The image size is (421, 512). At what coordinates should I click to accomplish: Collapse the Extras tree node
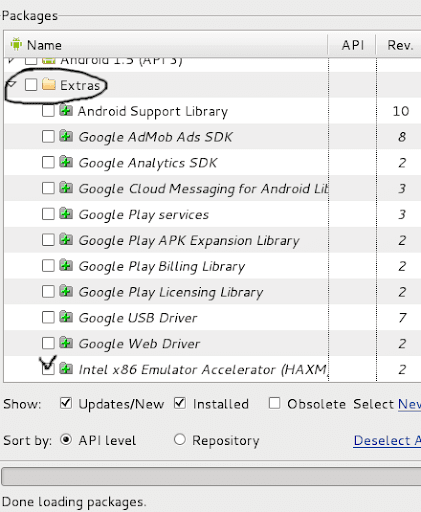[12, 84]
